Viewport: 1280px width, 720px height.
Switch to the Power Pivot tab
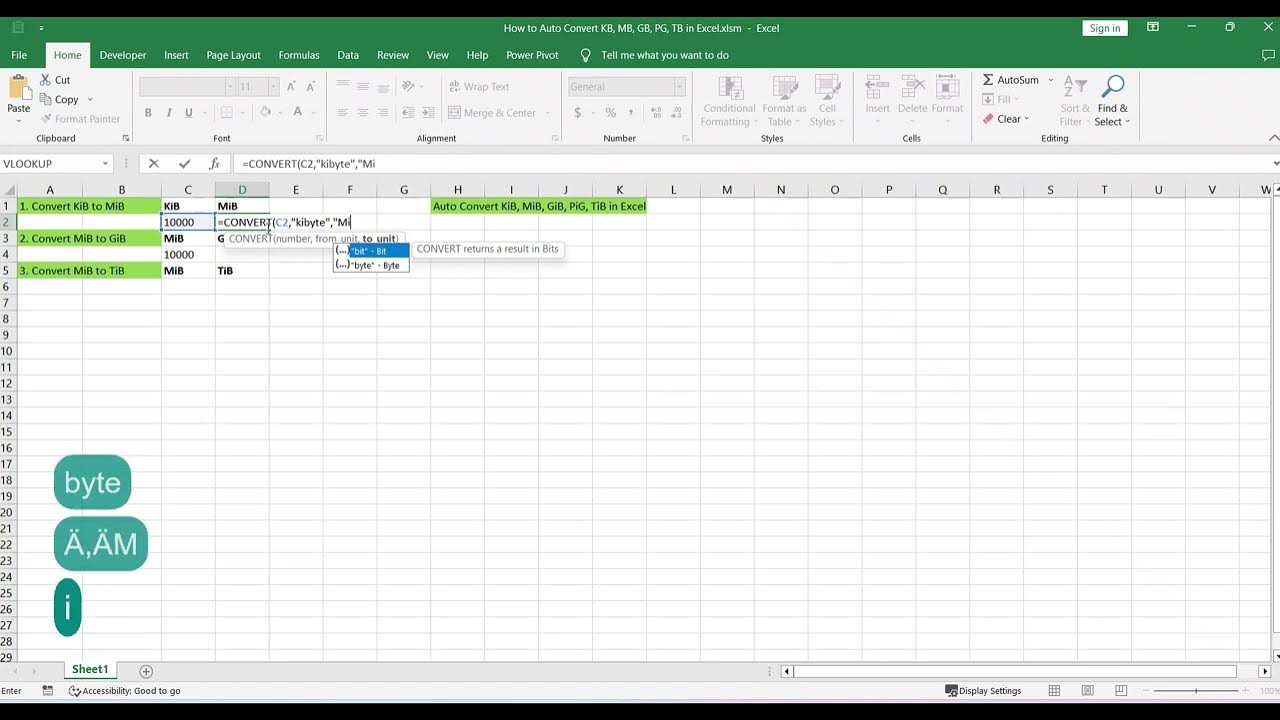coord(532,55)
